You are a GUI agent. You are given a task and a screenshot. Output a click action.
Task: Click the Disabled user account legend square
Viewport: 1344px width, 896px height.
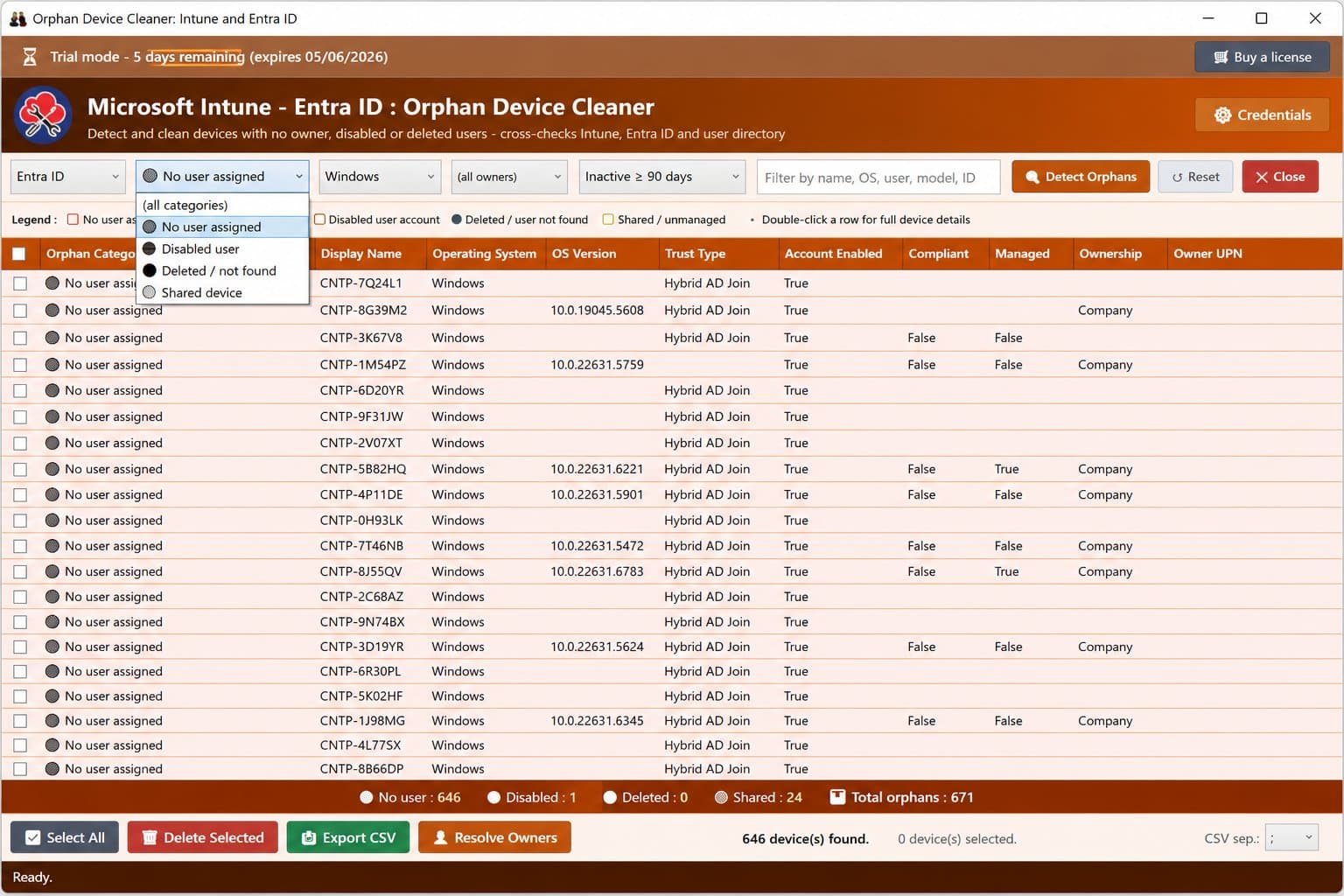pos(319,220)
